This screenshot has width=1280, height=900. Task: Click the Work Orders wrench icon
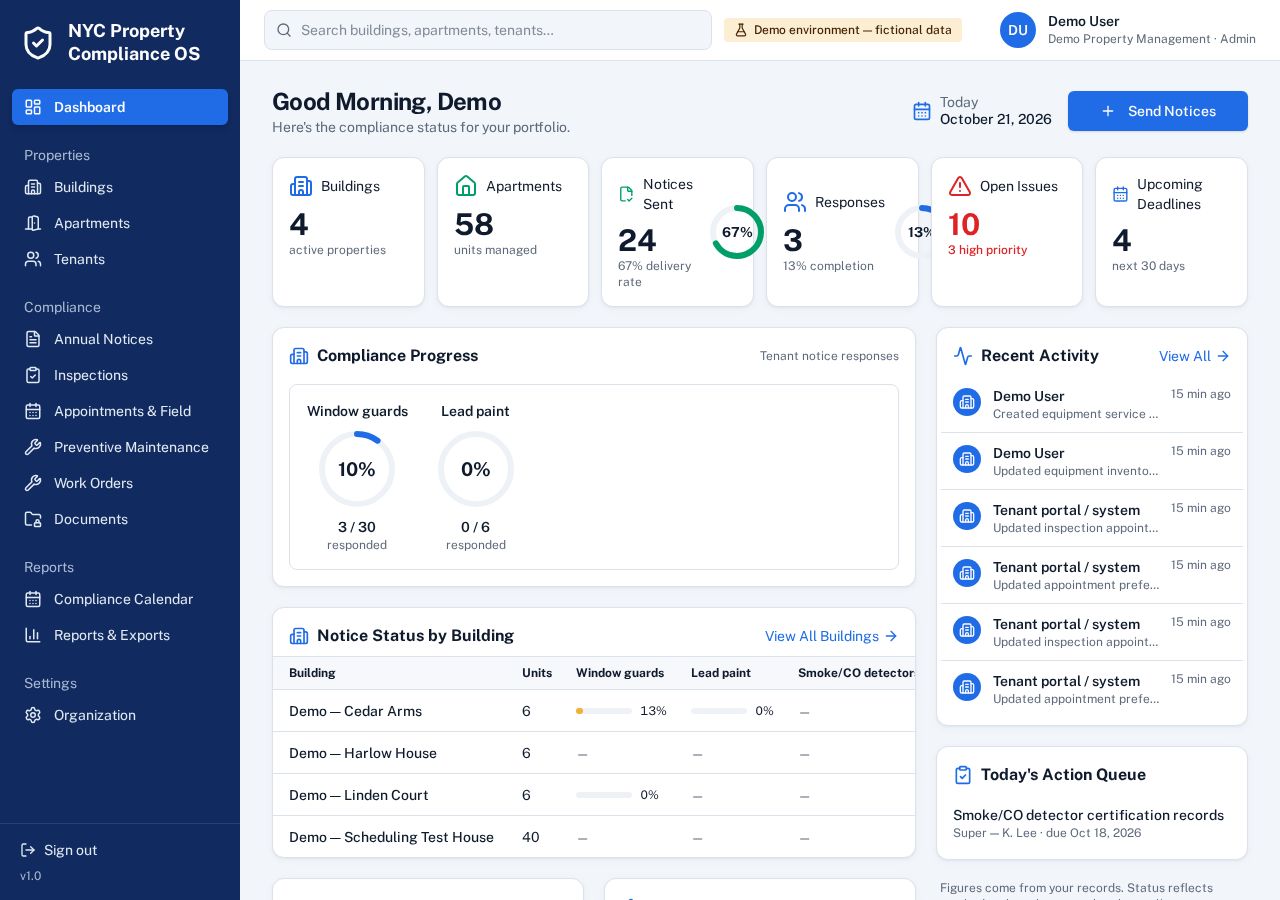click(x=33, y=483)
